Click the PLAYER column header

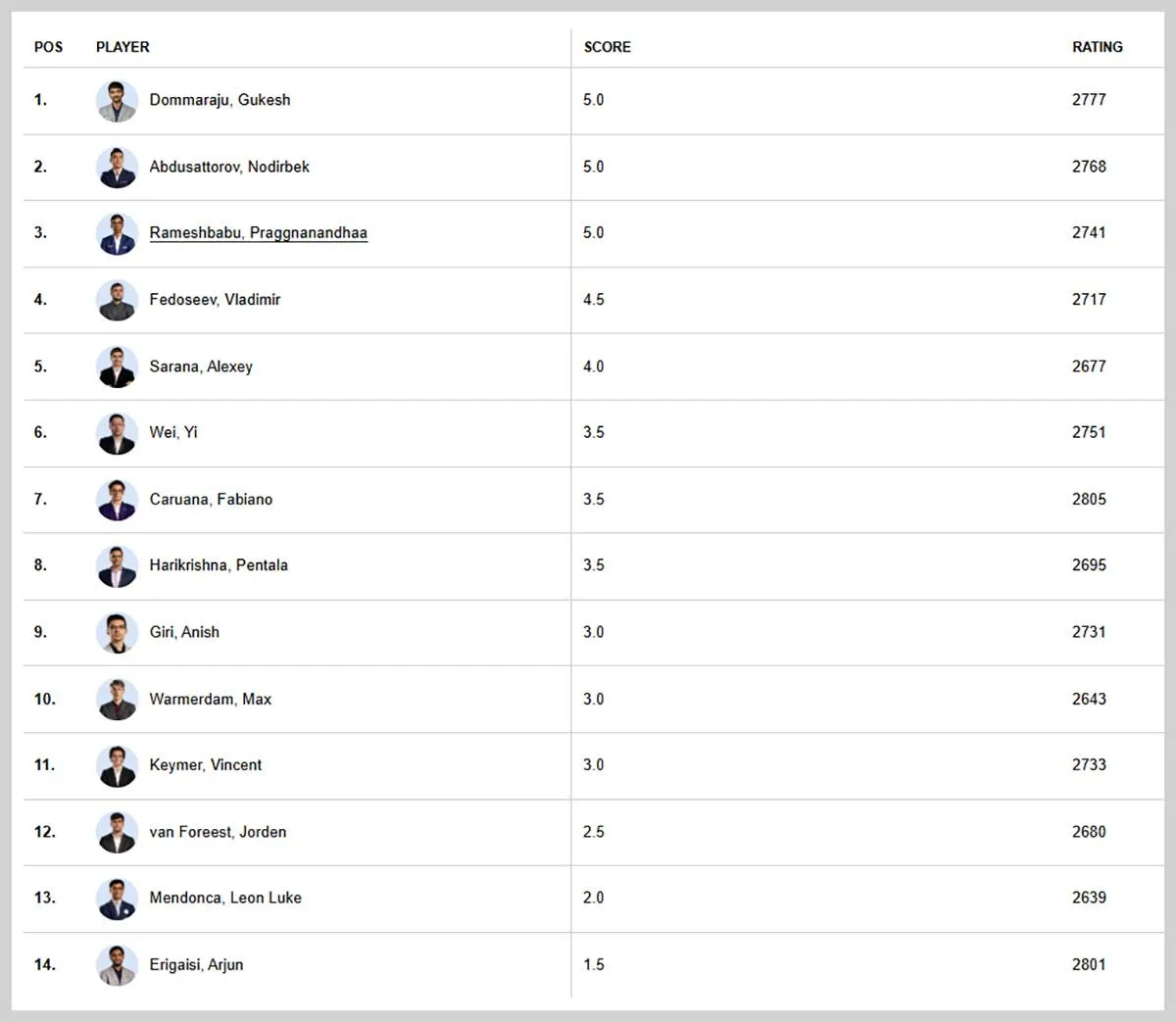tap(122, 47)
